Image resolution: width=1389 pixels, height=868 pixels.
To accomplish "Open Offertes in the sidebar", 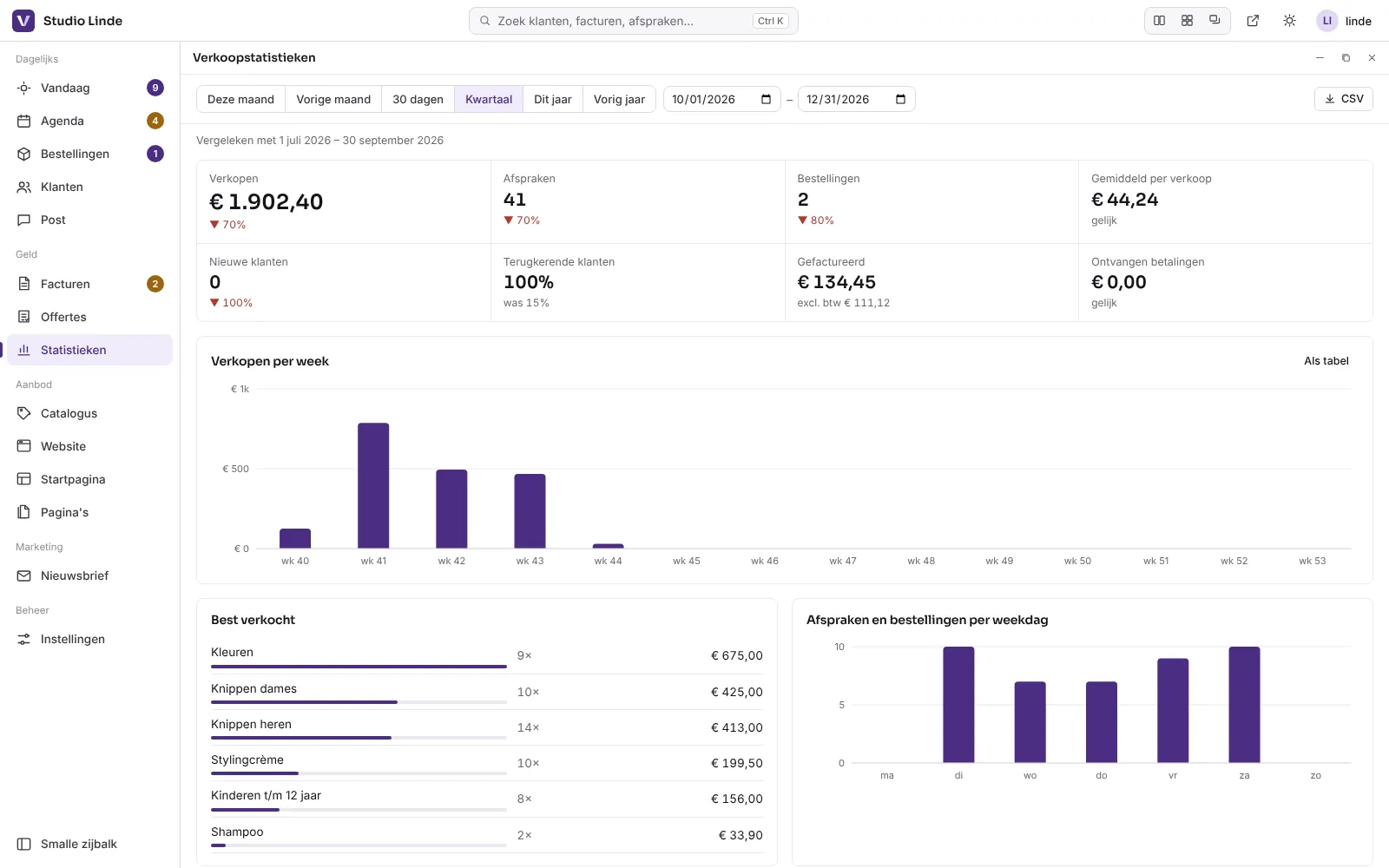I will coord(89,317).
